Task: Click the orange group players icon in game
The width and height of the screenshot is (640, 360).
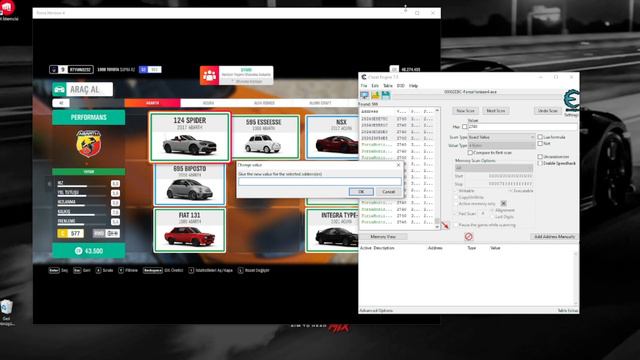Action: pyautogui.click(x=209, y=76)
